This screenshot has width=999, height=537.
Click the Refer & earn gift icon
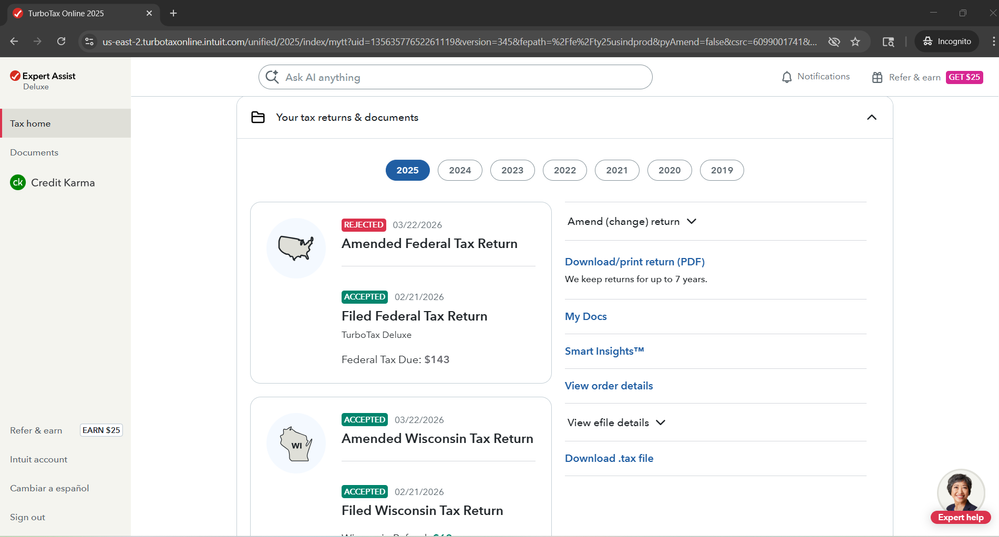click(877, 77)
